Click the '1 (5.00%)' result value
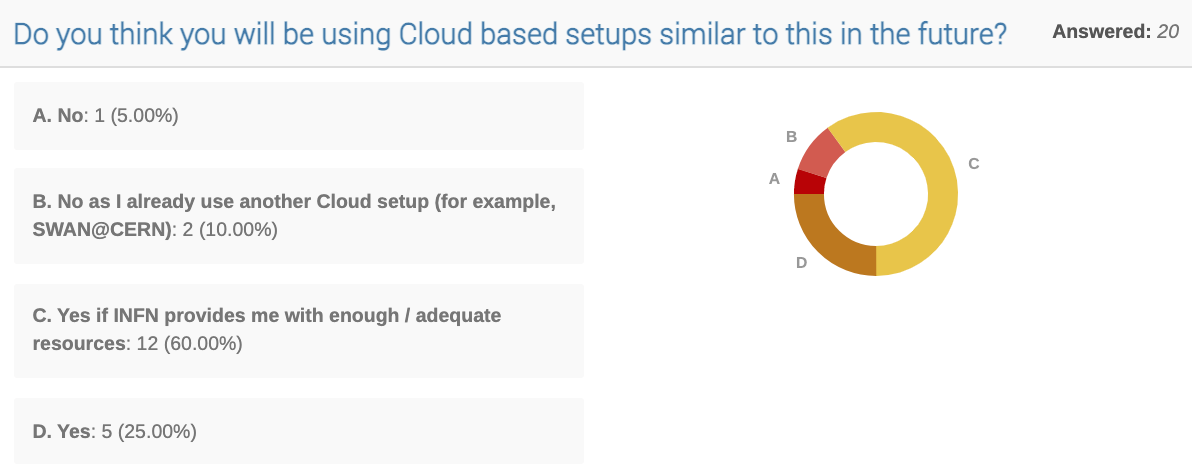 (x=136, y=116)
